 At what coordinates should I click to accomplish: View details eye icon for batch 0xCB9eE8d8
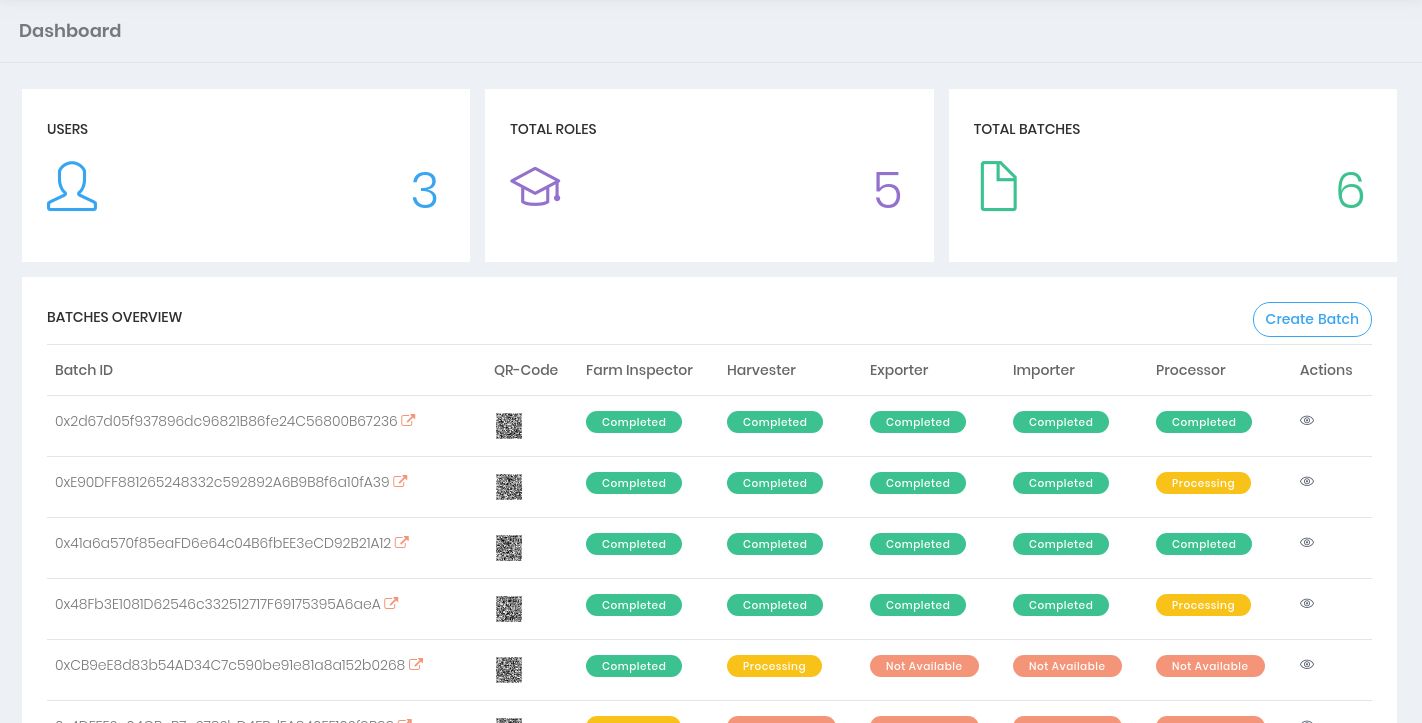(x=1307, y=665)
